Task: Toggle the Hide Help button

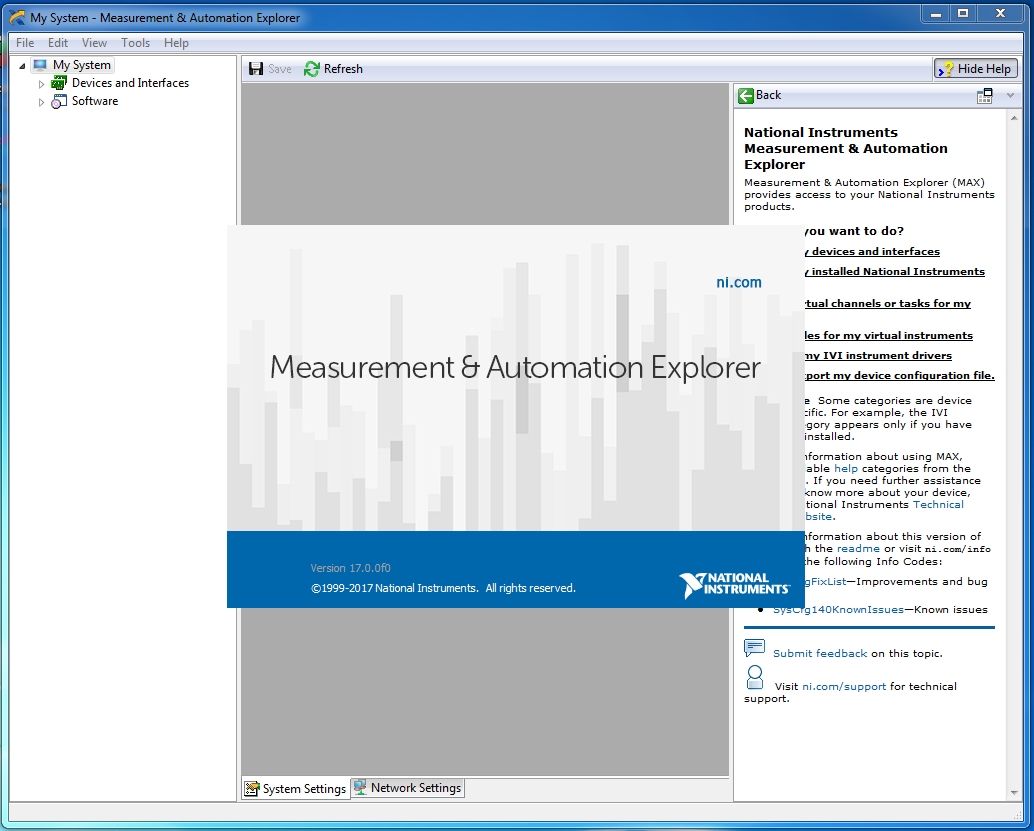Action: click(x=975, y=69)
